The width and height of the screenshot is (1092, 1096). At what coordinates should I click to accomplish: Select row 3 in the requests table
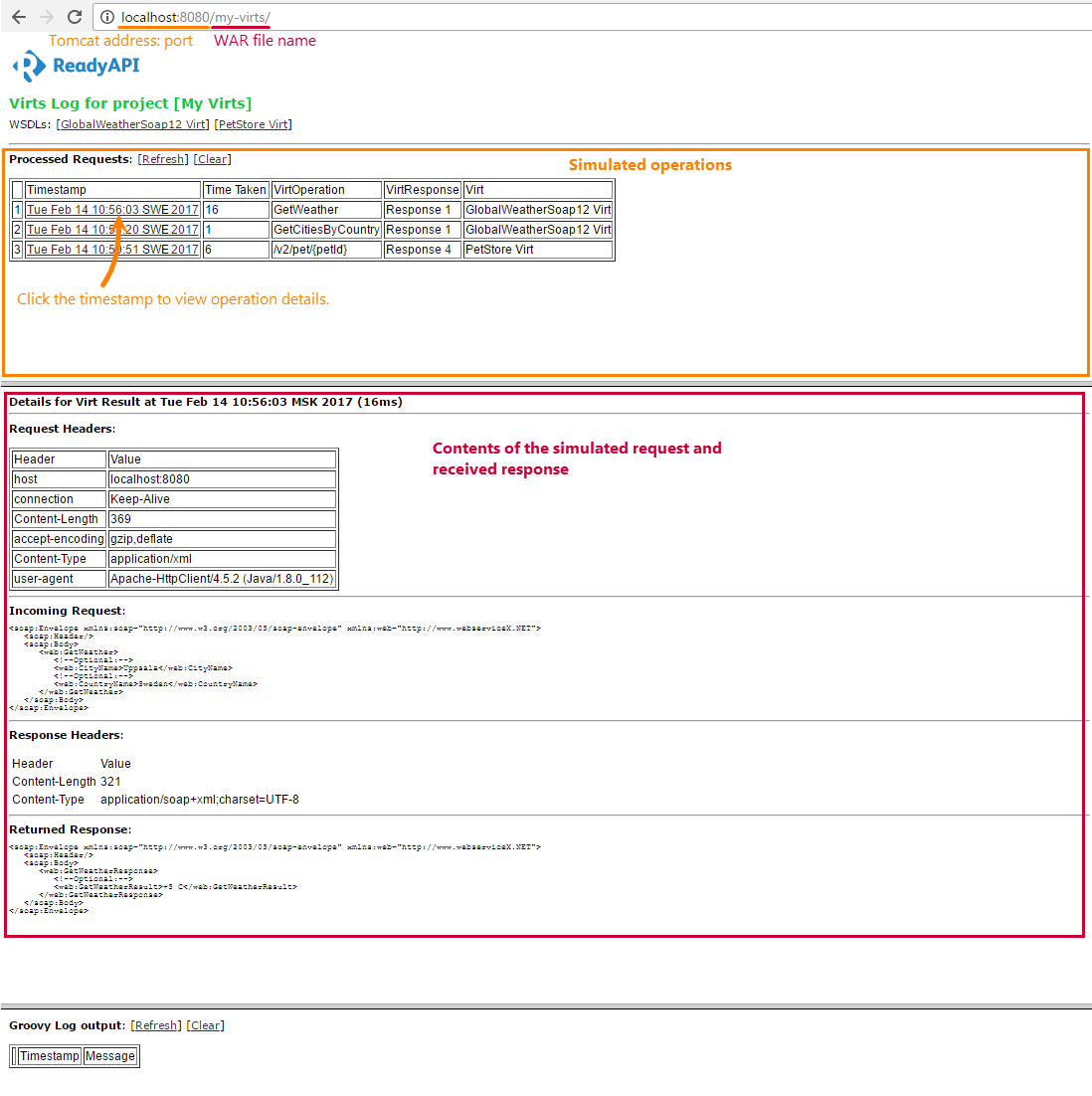(x=17, y=249)
